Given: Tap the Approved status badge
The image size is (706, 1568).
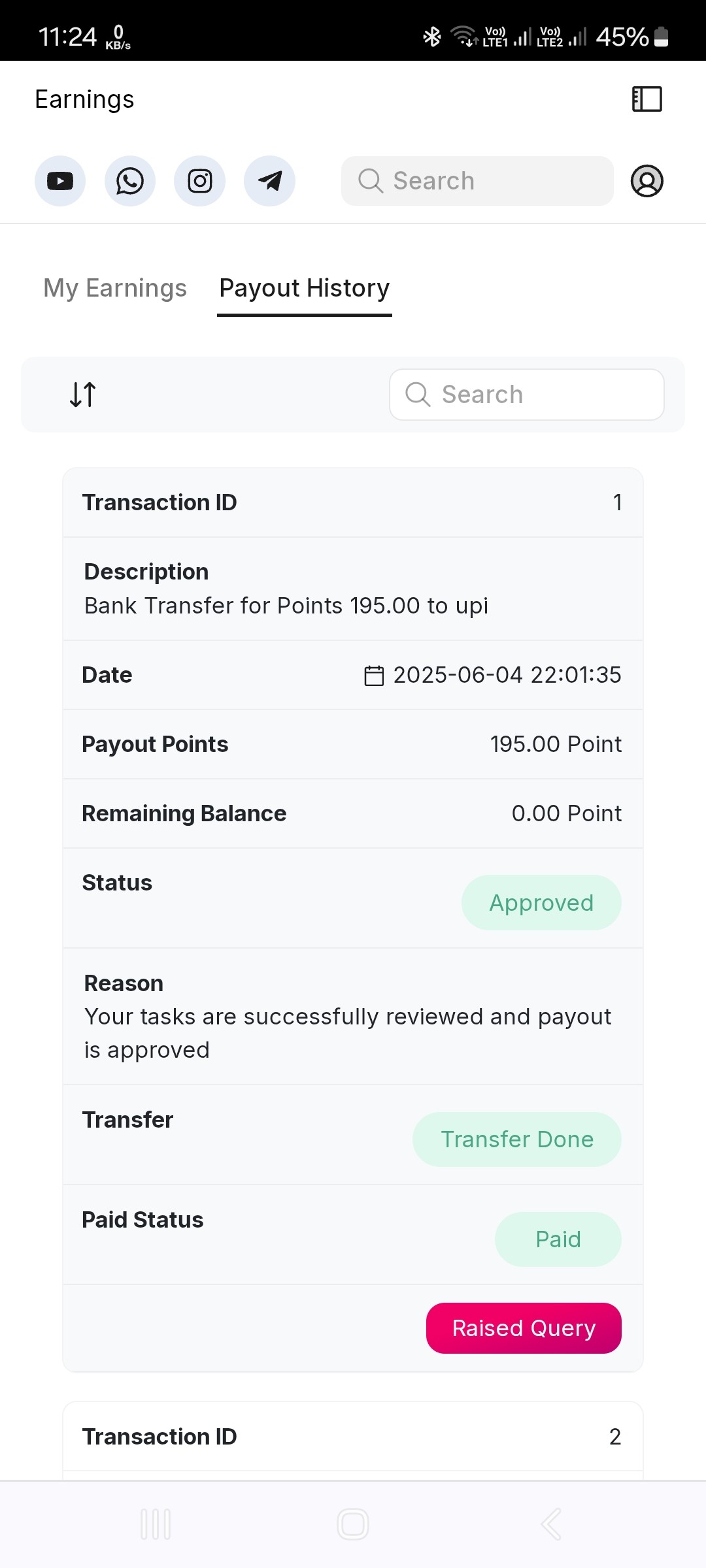Looking at the screenshot, I should click(x=541, y=903).
